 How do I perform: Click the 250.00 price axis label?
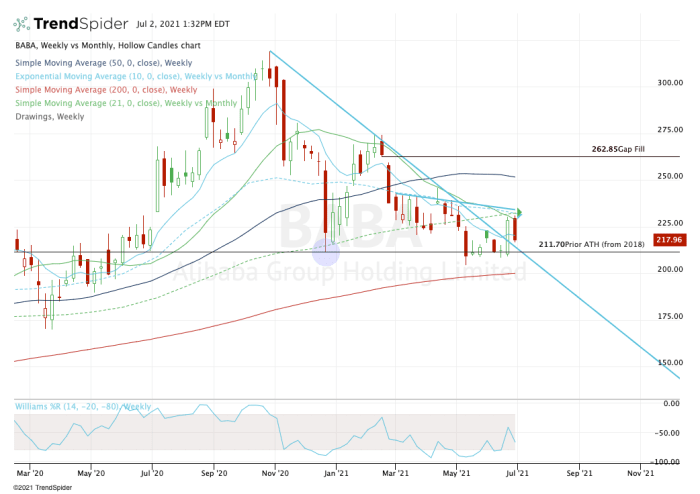pyautogui.click(x=670, y=176)
